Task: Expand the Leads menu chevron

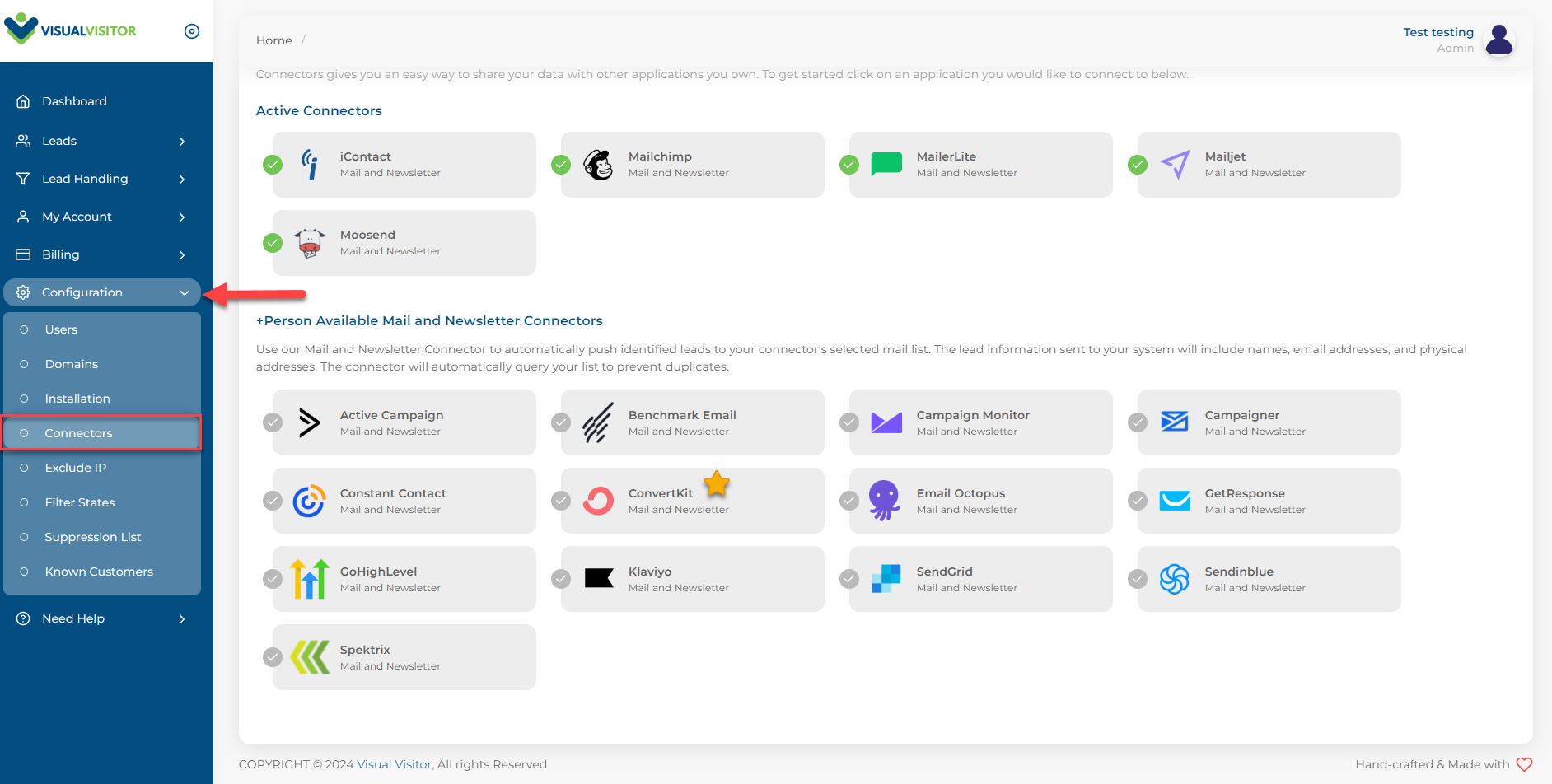Action: 182,142
